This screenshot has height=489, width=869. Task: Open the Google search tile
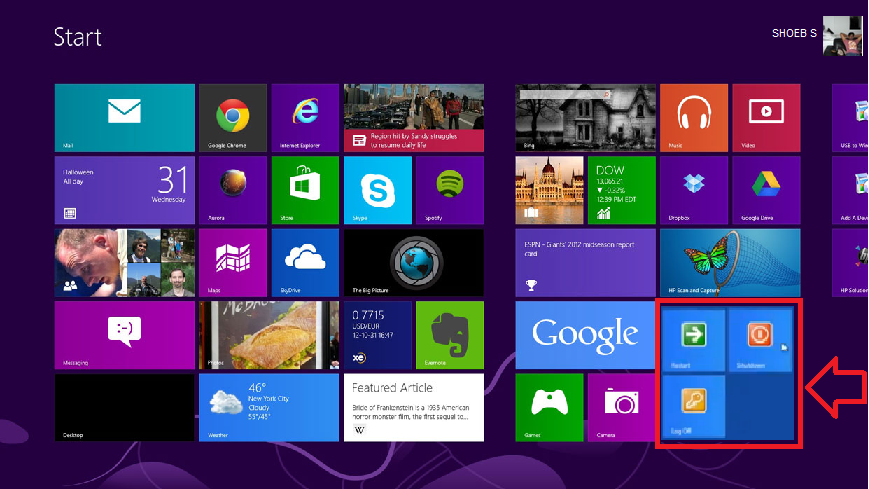585,335
